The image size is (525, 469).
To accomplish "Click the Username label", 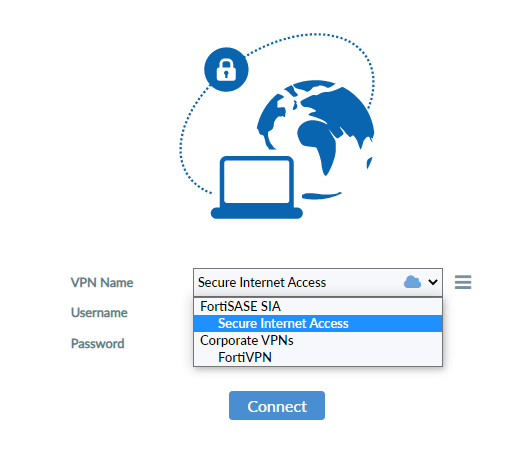I will (x=99, y=313).
